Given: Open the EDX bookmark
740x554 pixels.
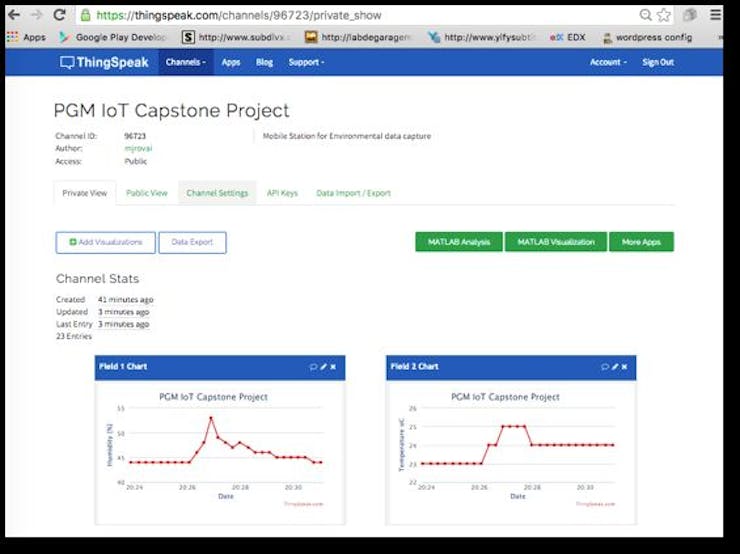Looking at the screenshot, I should [568, 37].
